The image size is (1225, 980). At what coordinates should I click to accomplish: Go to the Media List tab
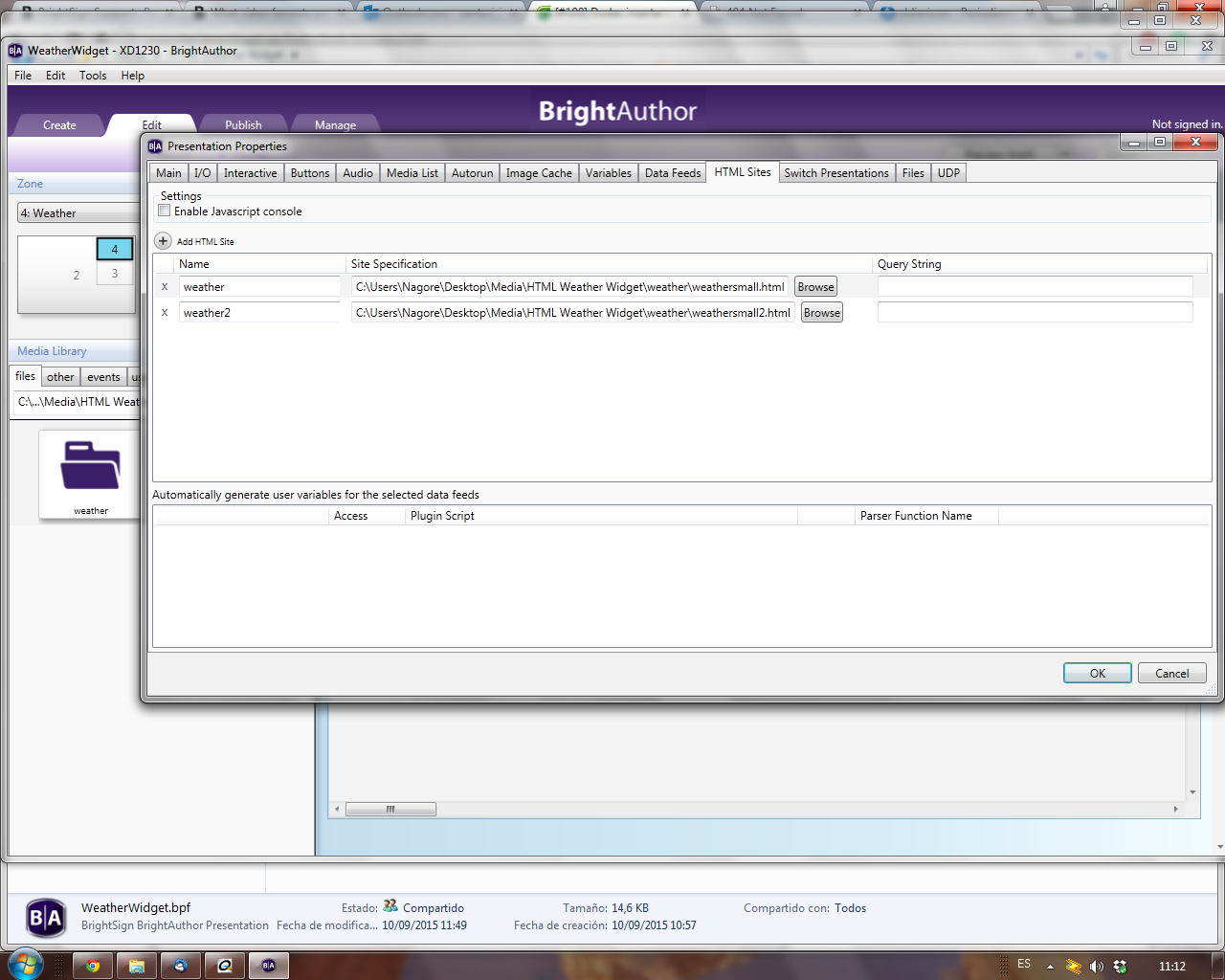click(412, 173)
